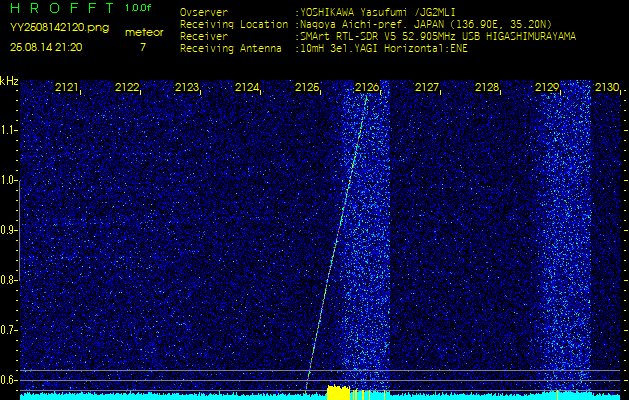Click the diagonal meteor echo trace
This screenshot has width=629, height=400.
click(337, 243)
